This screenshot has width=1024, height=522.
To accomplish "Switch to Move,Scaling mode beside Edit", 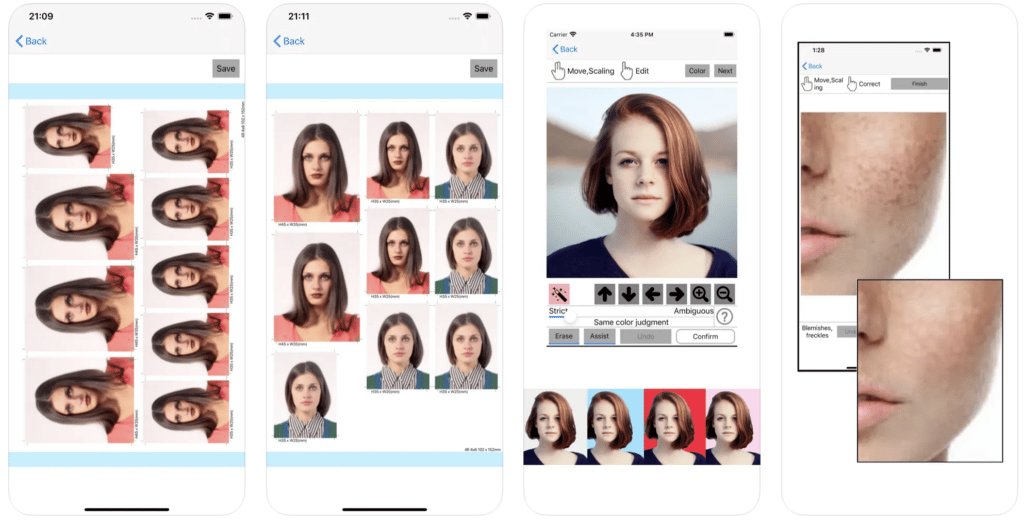I will (582, 71).
